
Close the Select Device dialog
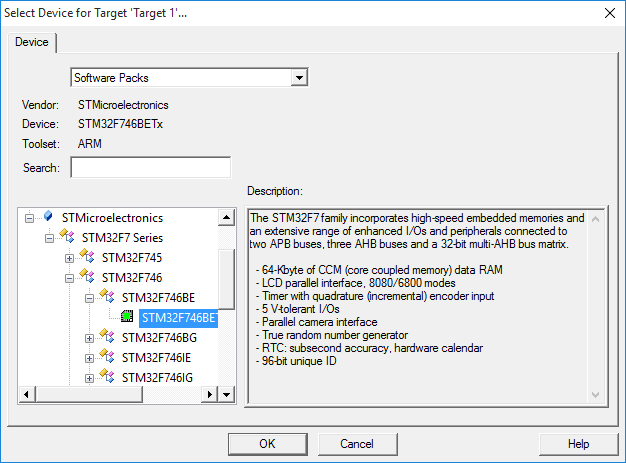pyautogui.click(x=610, y=13)
